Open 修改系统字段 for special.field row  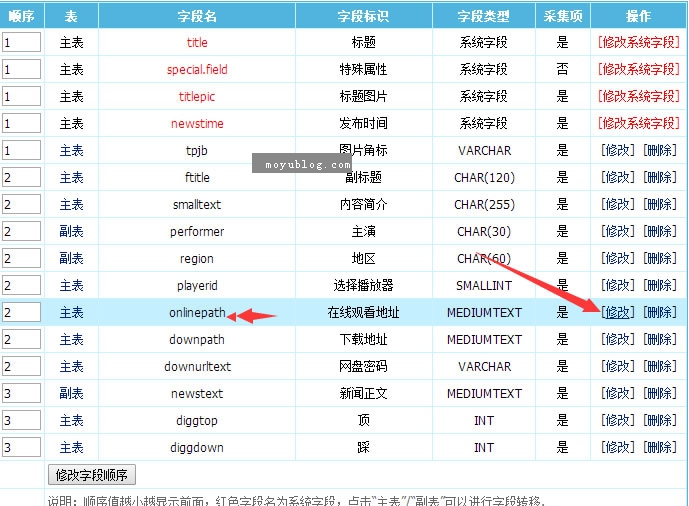(638, 70)
